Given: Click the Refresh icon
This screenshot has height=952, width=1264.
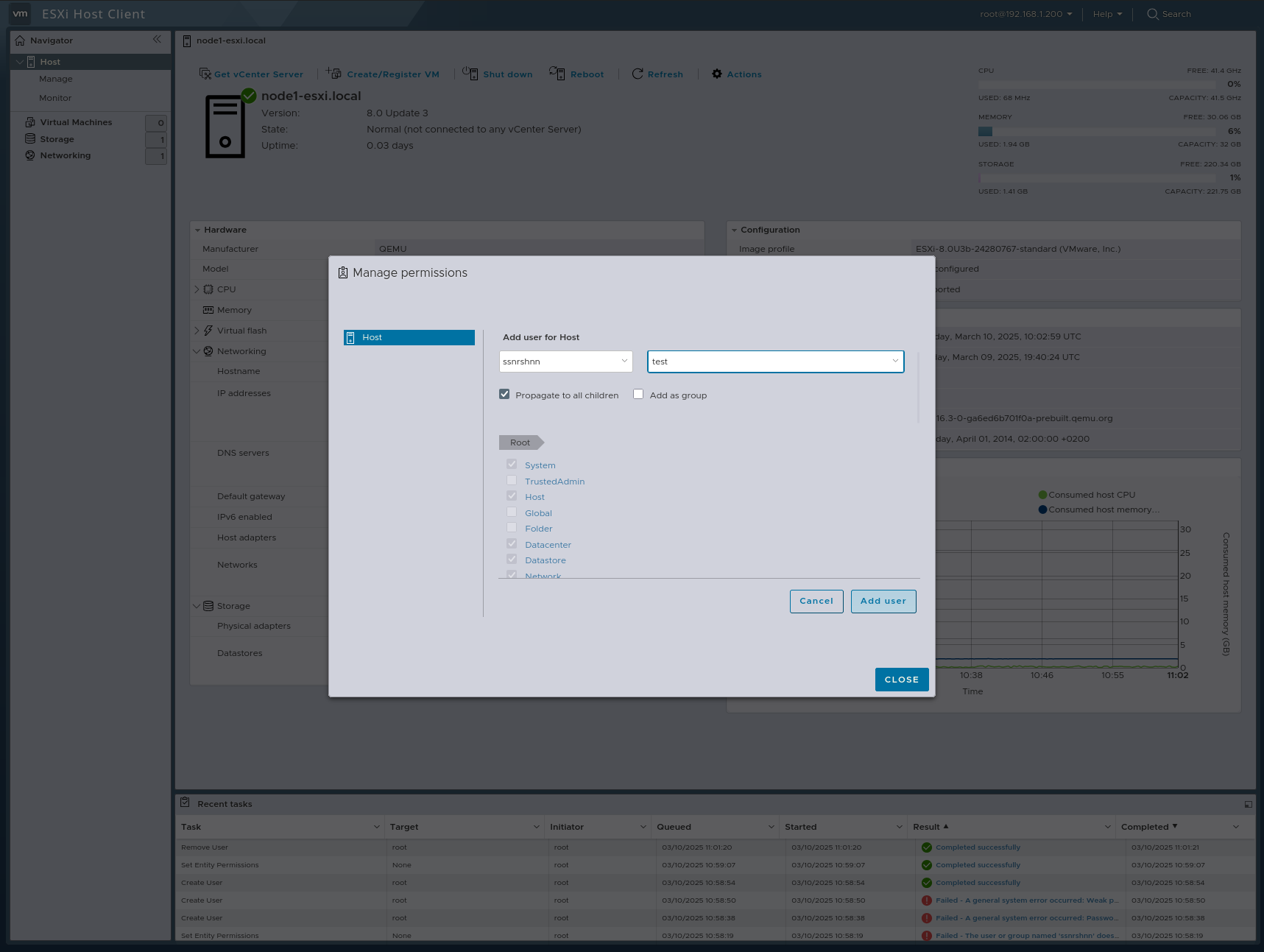Looking at the screenshot, I should click(x=638, y=74).
